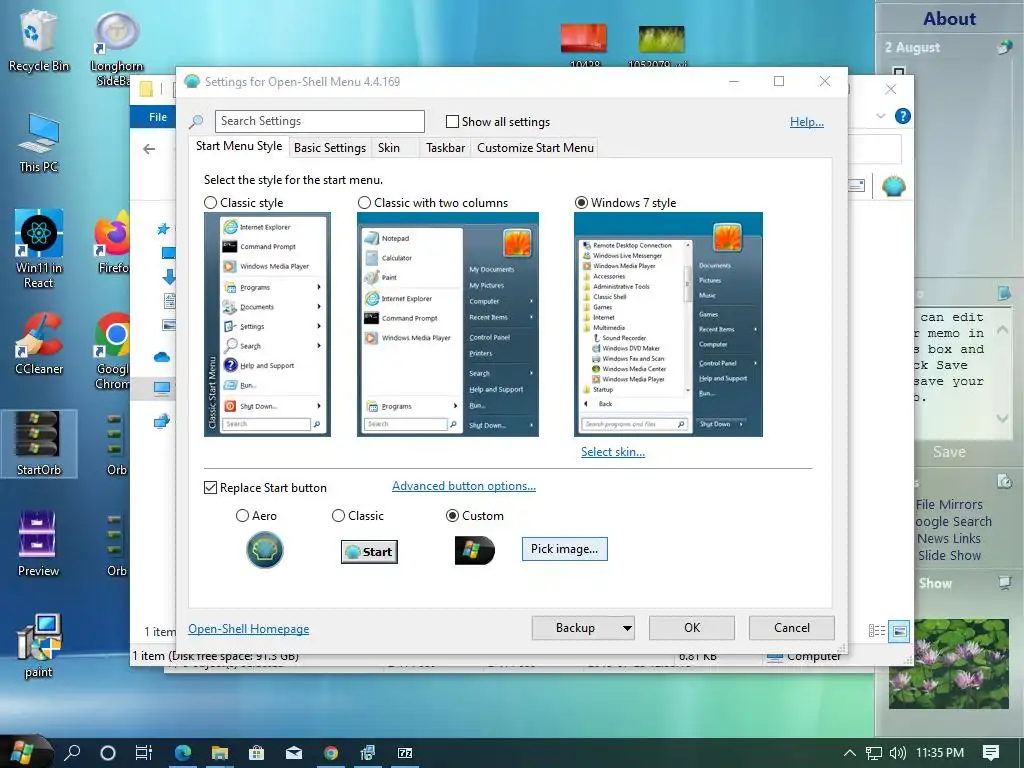1024x768 pixels.
Task: Launch Win11 in React shortcut
Action: point(39,248)
